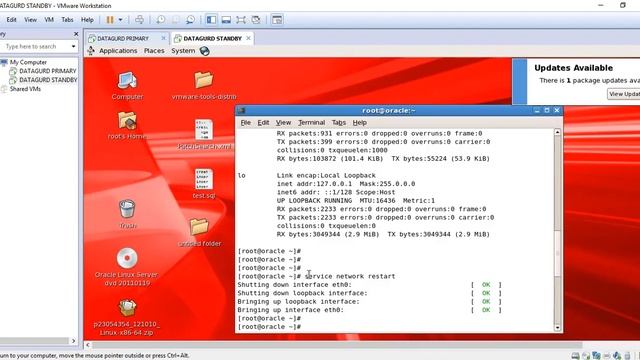640x360 pixels.
Task: Click the send Ctrl+Alt+Del toolbar icon
Action: click(139, 20)
